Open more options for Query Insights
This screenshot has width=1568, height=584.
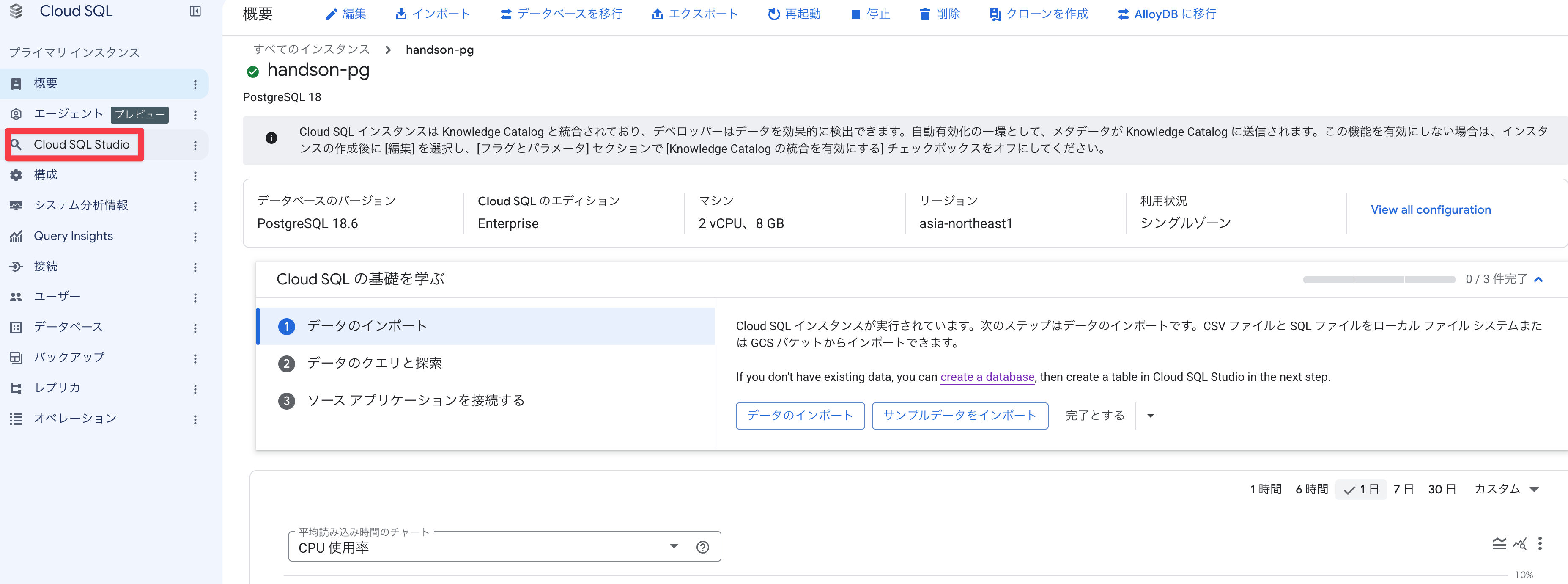point(195,236)
